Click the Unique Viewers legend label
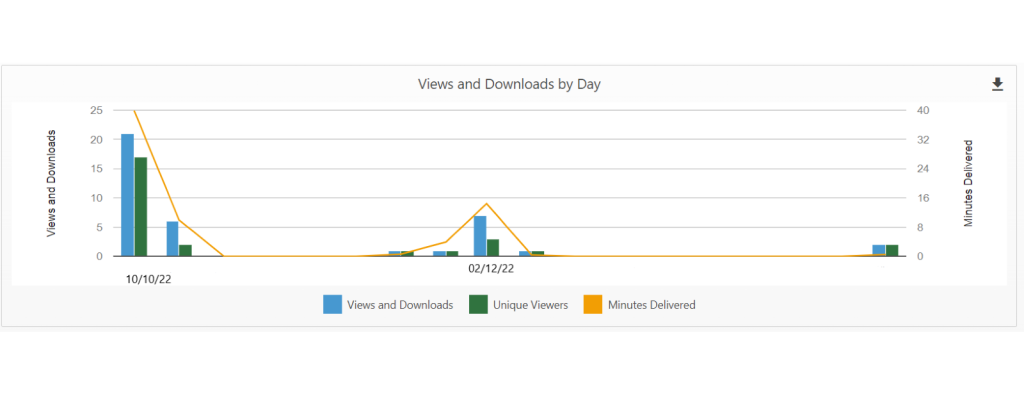The width and height of the screenshot is (1024, 394). point(530,305)
